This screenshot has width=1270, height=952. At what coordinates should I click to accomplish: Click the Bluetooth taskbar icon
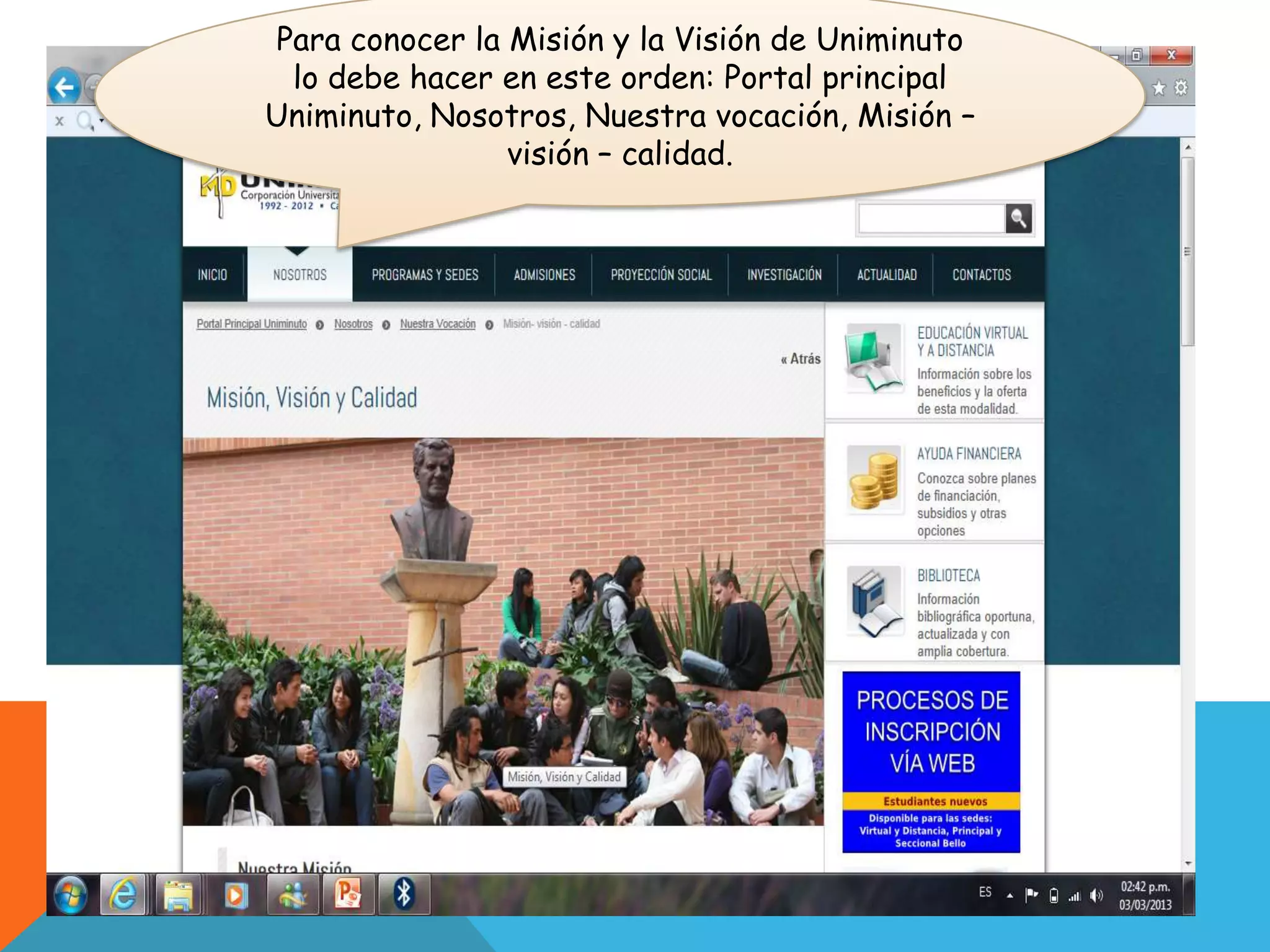(404, 894)
